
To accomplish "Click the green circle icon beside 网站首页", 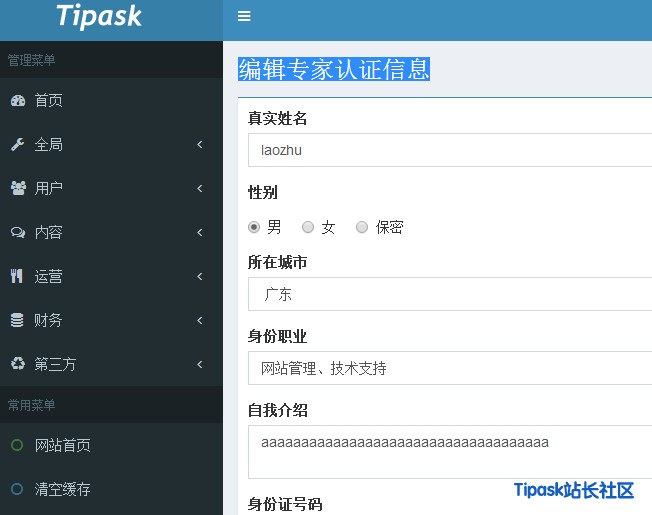I will 17,445.
